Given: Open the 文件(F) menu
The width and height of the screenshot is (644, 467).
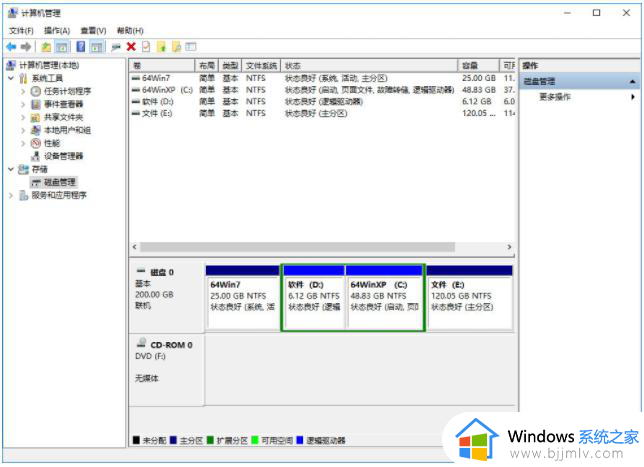Looking at the screenshot, I should tap(21, 30).
